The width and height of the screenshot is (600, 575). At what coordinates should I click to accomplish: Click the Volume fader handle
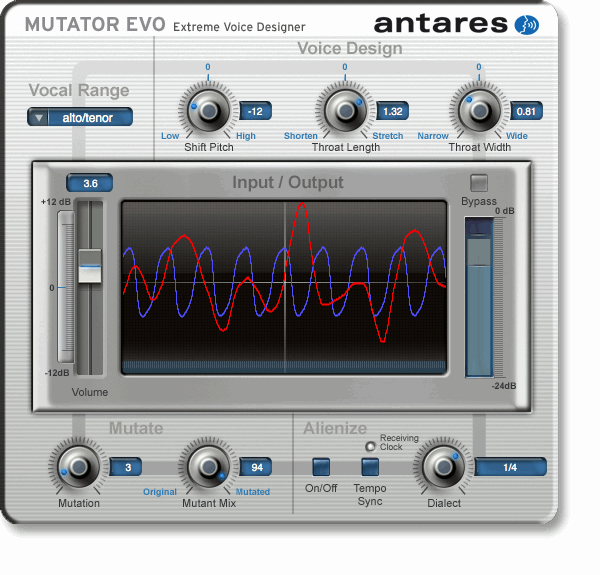click(90, 266)
